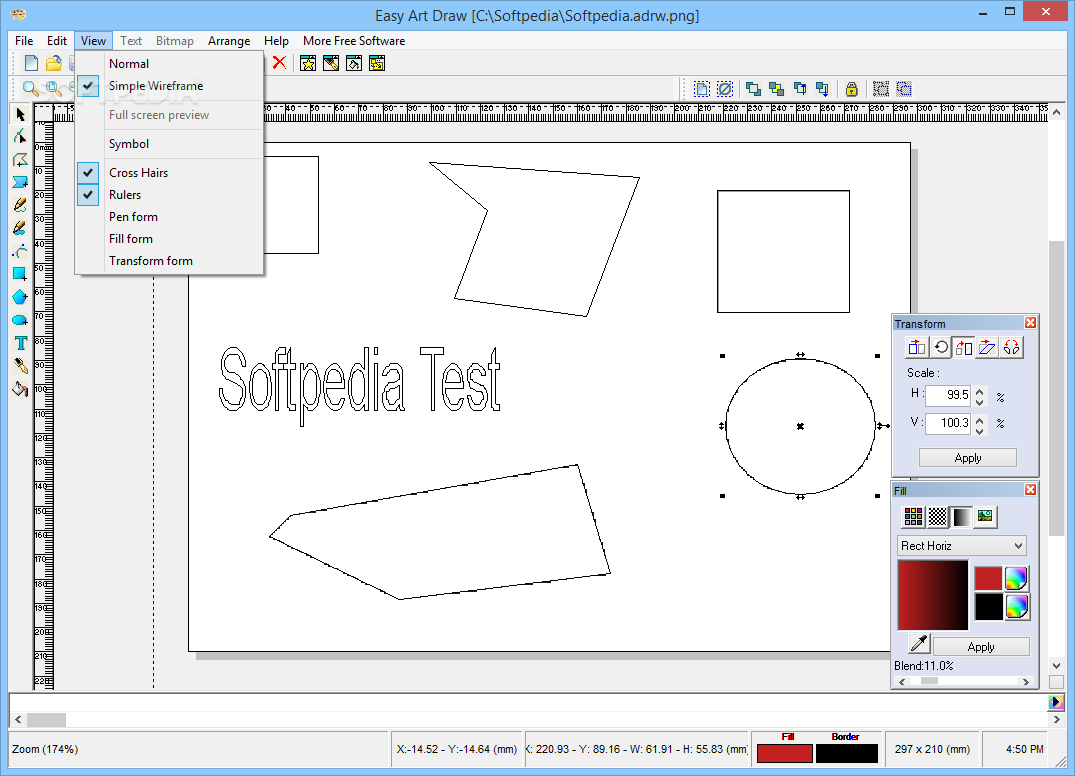Image resolution: width=1075 pixels, height=776 pixels.
Task: Select the rectangle shape tool
Action: [20, 274]
